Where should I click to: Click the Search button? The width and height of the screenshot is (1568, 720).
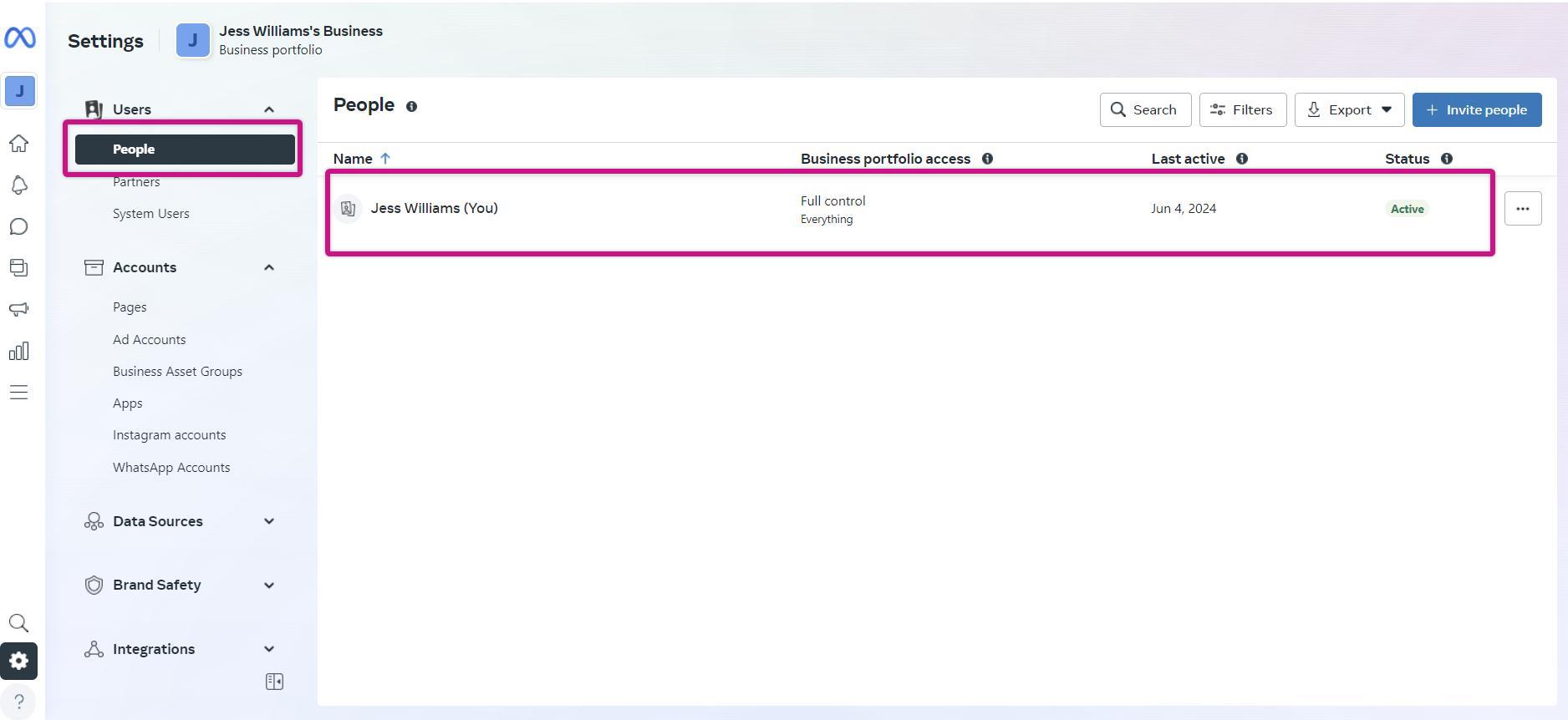pyautogui.click(x=1145, y=110)
